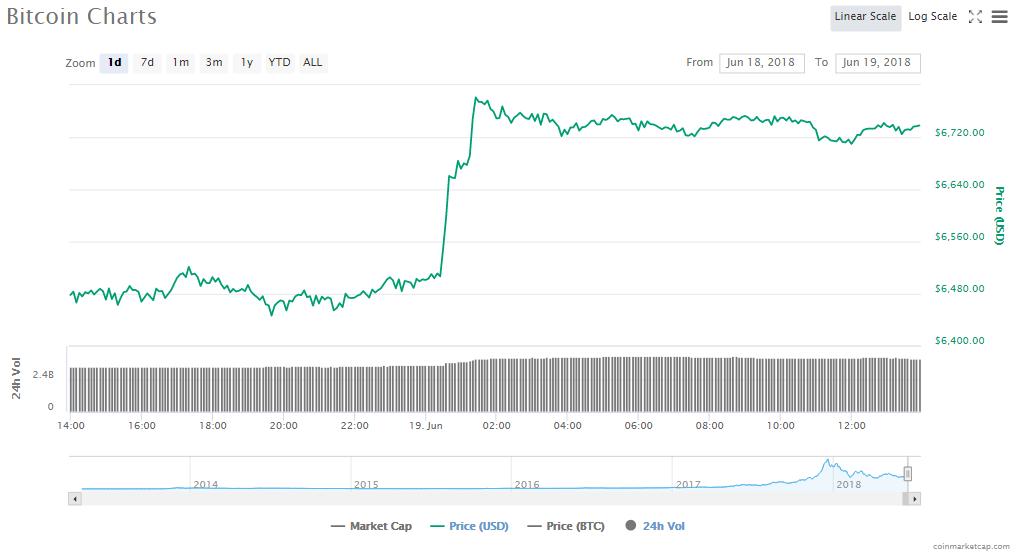The image size is (1019, 558).
Task: Zoom chart to YTD
Action: coord(279,63)
